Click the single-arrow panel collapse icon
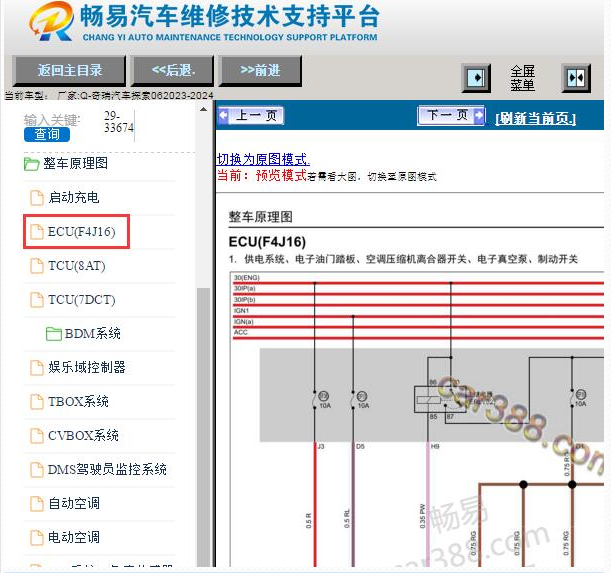 point(476,78)
